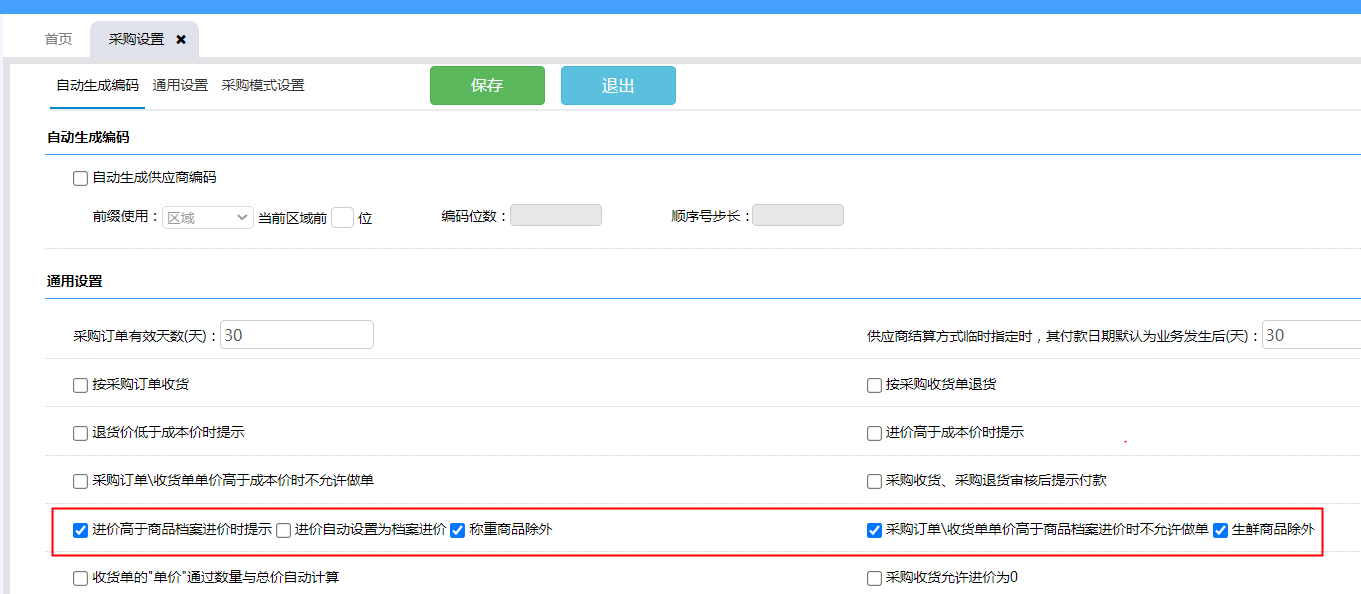Enable 自动生成供应商编码 checkbox

[80, 178]
